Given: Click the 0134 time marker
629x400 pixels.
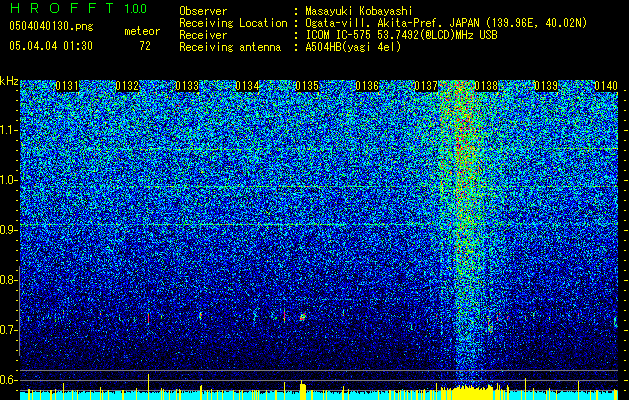Looking at the screenshot, I should pos(247,86).
